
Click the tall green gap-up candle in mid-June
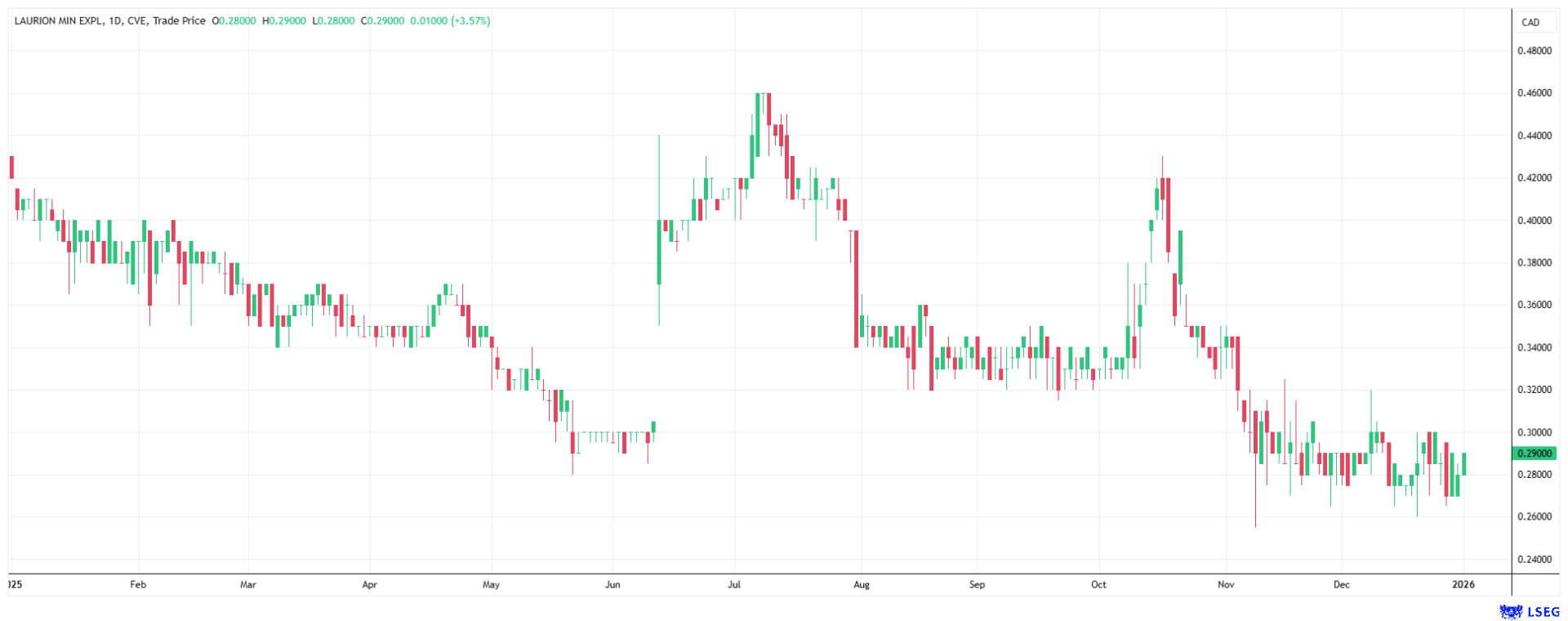[x=659, y=252]
